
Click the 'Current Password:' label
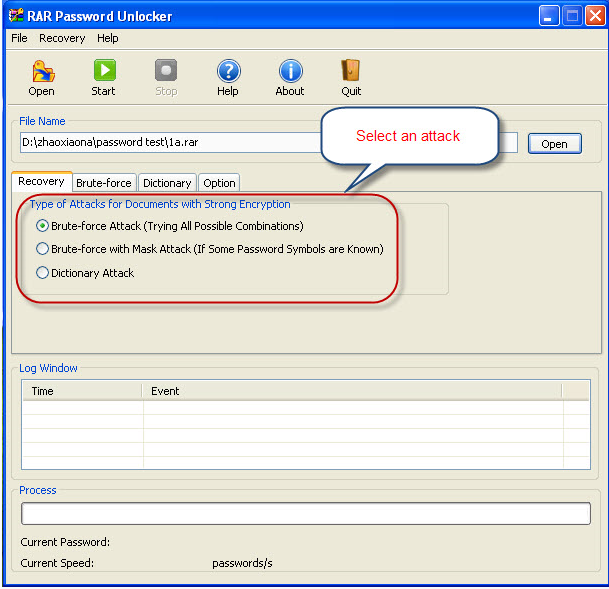(65, 542)
